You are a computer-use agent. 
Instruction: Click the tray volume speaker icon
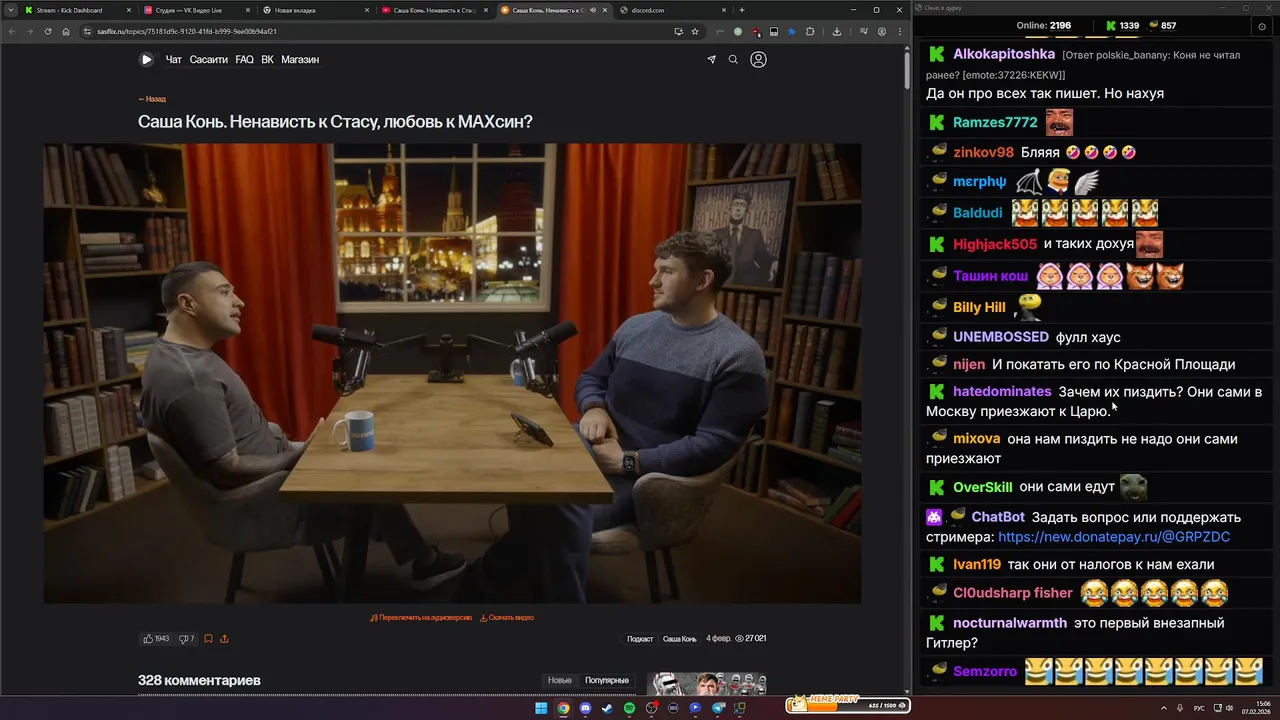(x=1229, y=708)
